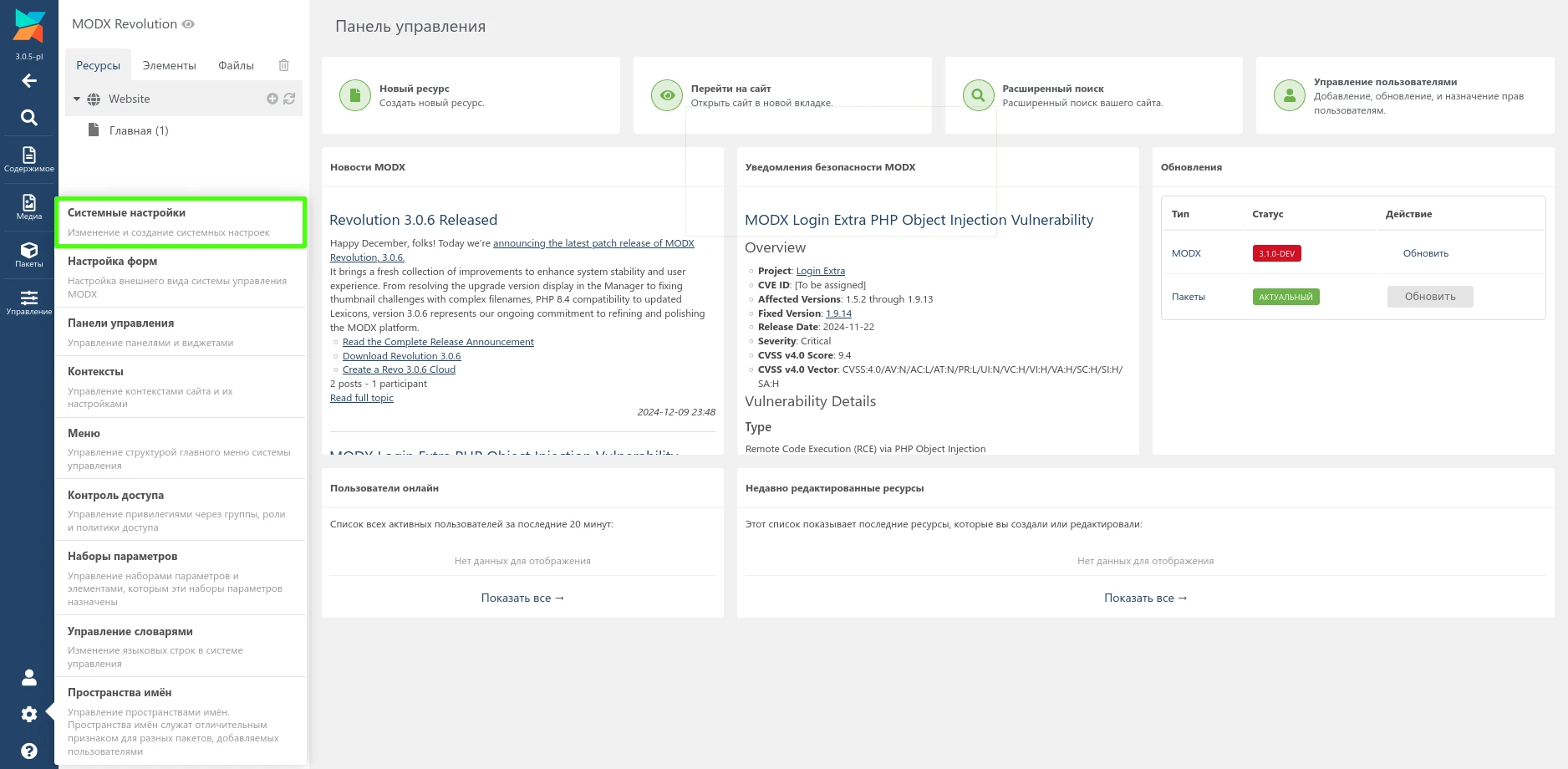Viewport: 1568px width, 769px height.
Task: Open the Download Revolution 3.0.6 link
Action: click(401, 356)
